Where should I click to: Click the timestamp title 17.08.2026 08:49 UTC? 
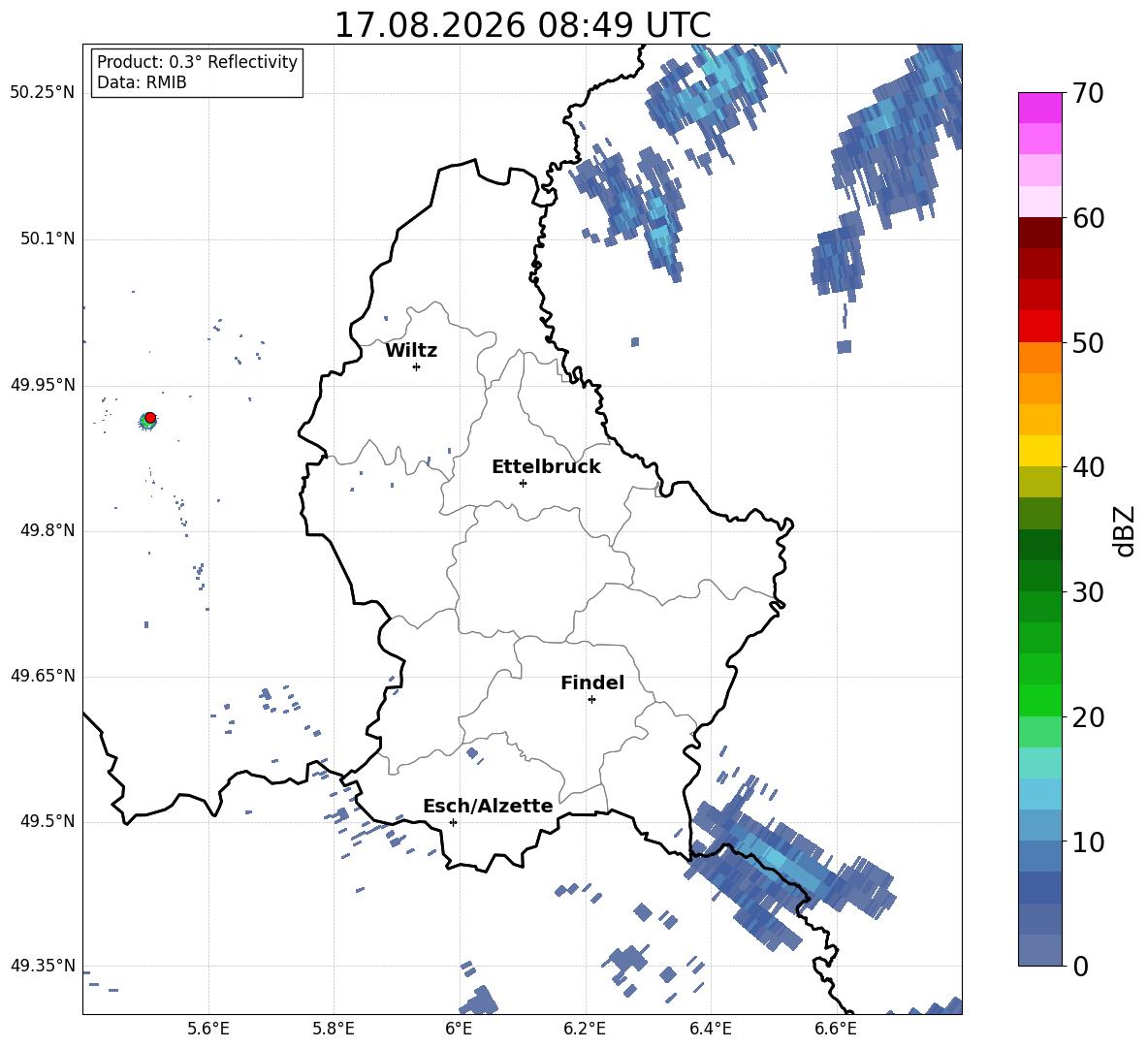523,25
